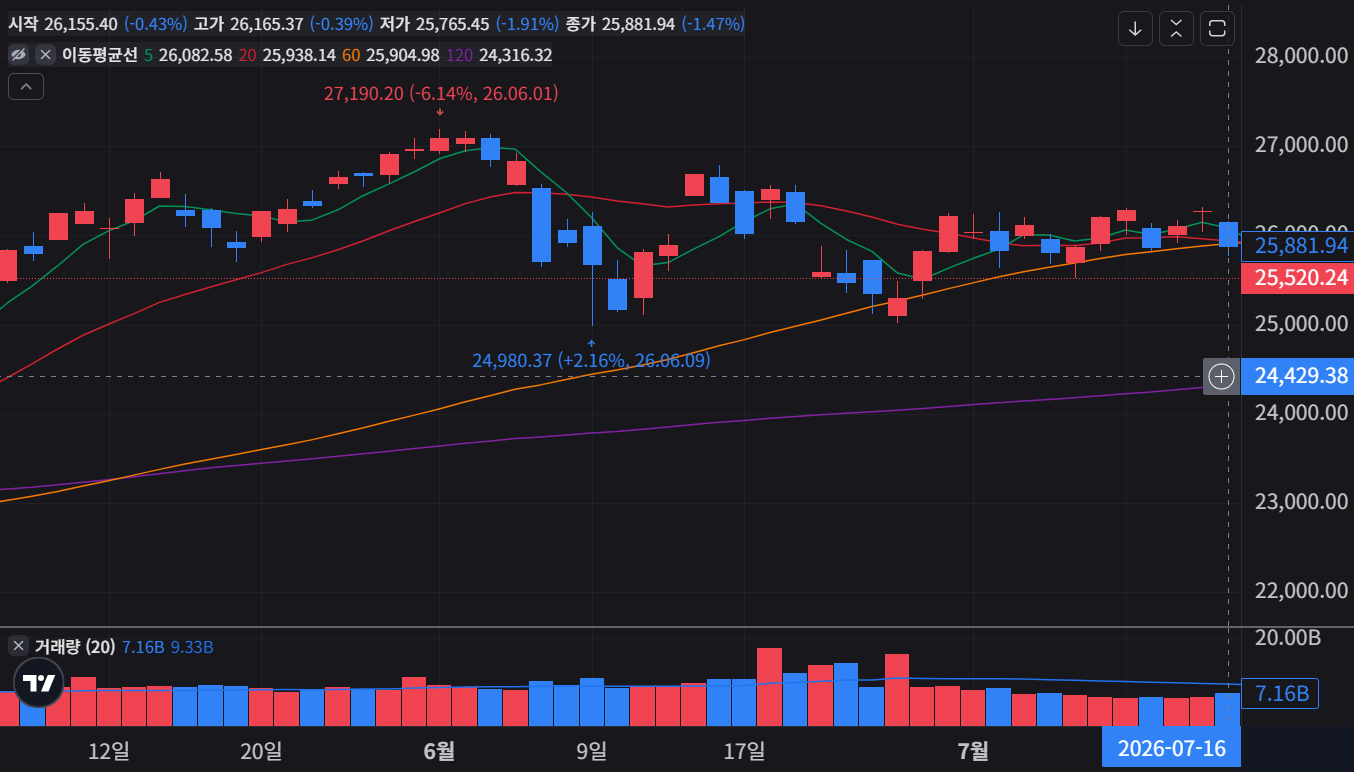Click the 120-period MA value 24,316.32
Screen dimensions: 1354x772
click(516, 55)
